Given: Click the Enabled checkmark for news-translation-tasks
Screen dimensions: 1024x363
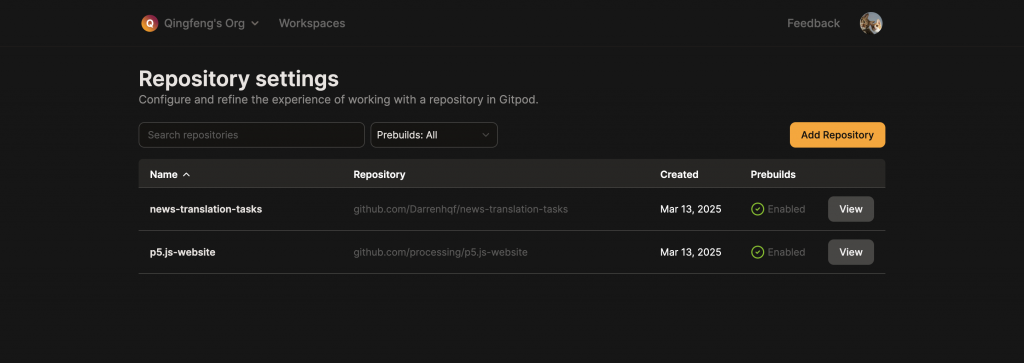Looking at the screenshot, I should [x=758, y=210].
